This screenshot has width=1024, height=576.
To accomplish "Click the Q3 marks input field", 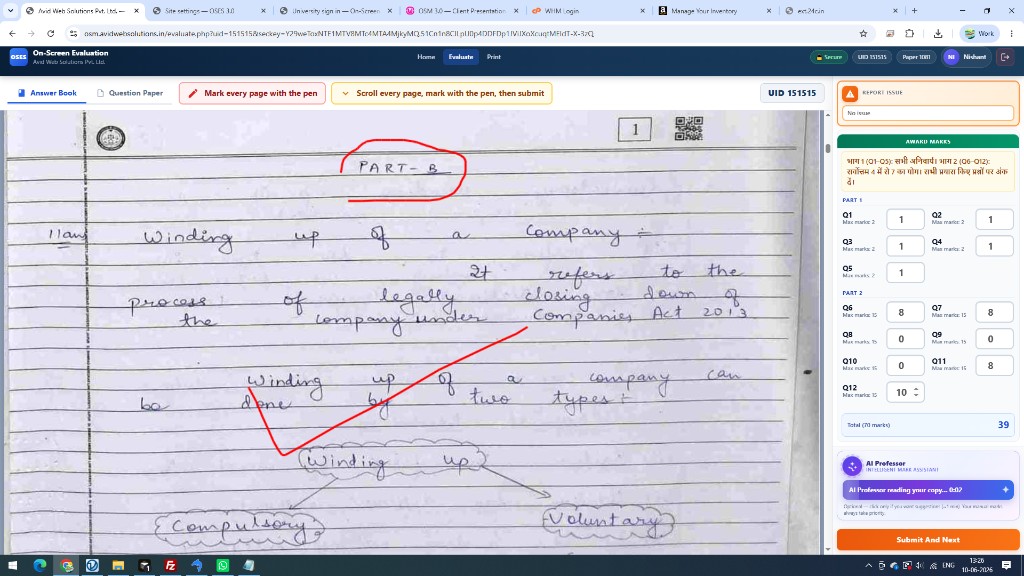I will coord(904,246).
